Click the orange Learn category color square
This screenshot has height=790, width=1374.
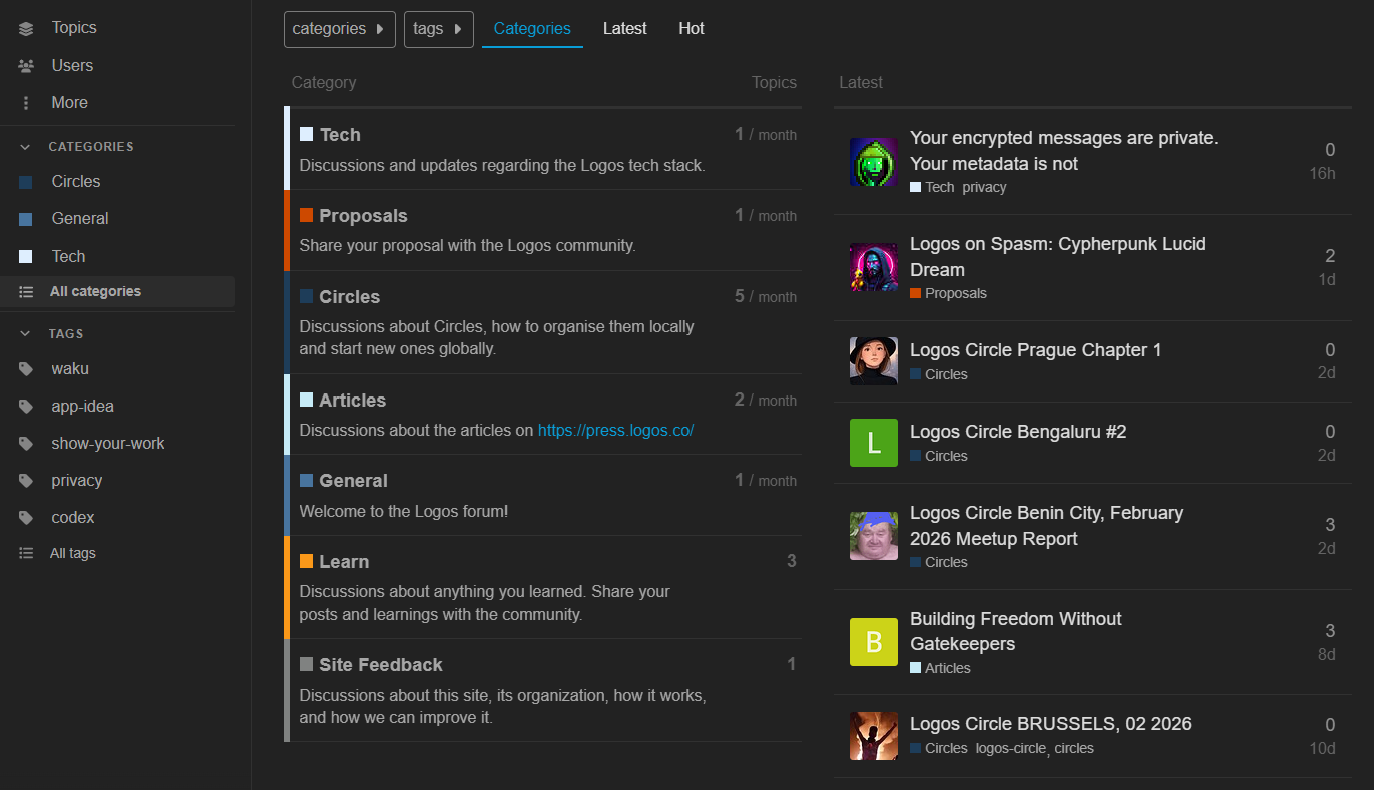click(x=306, y=562)
